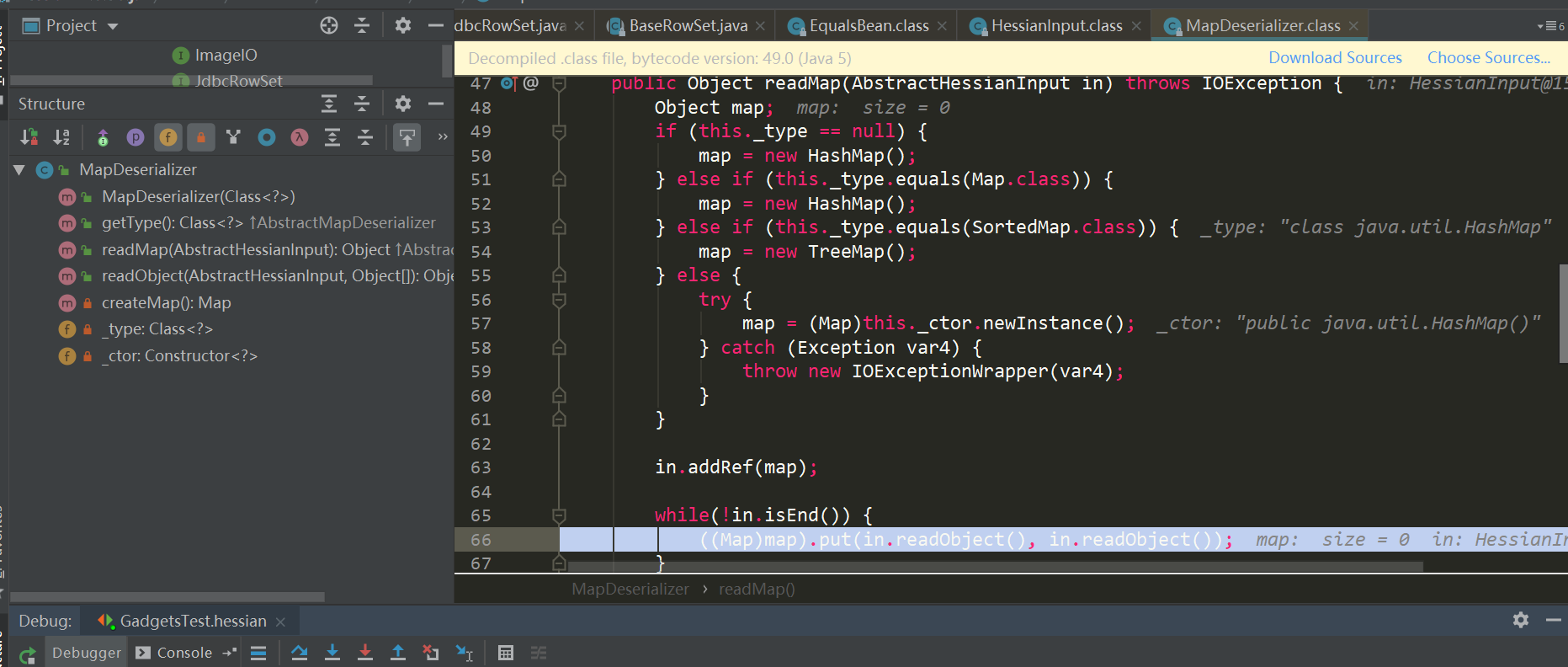Open the Project view dropdown
The height and width of the screenshot is (667, 1568).
[x=113, y=26]
